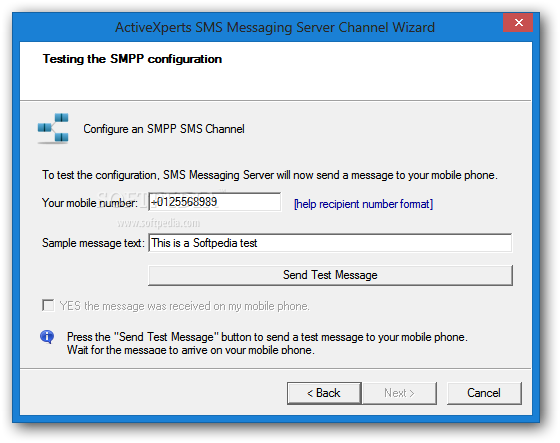Click Configure an SMPP SMS Channel text
Viewport: 560px width, 443px height.
tap(164, 129)
